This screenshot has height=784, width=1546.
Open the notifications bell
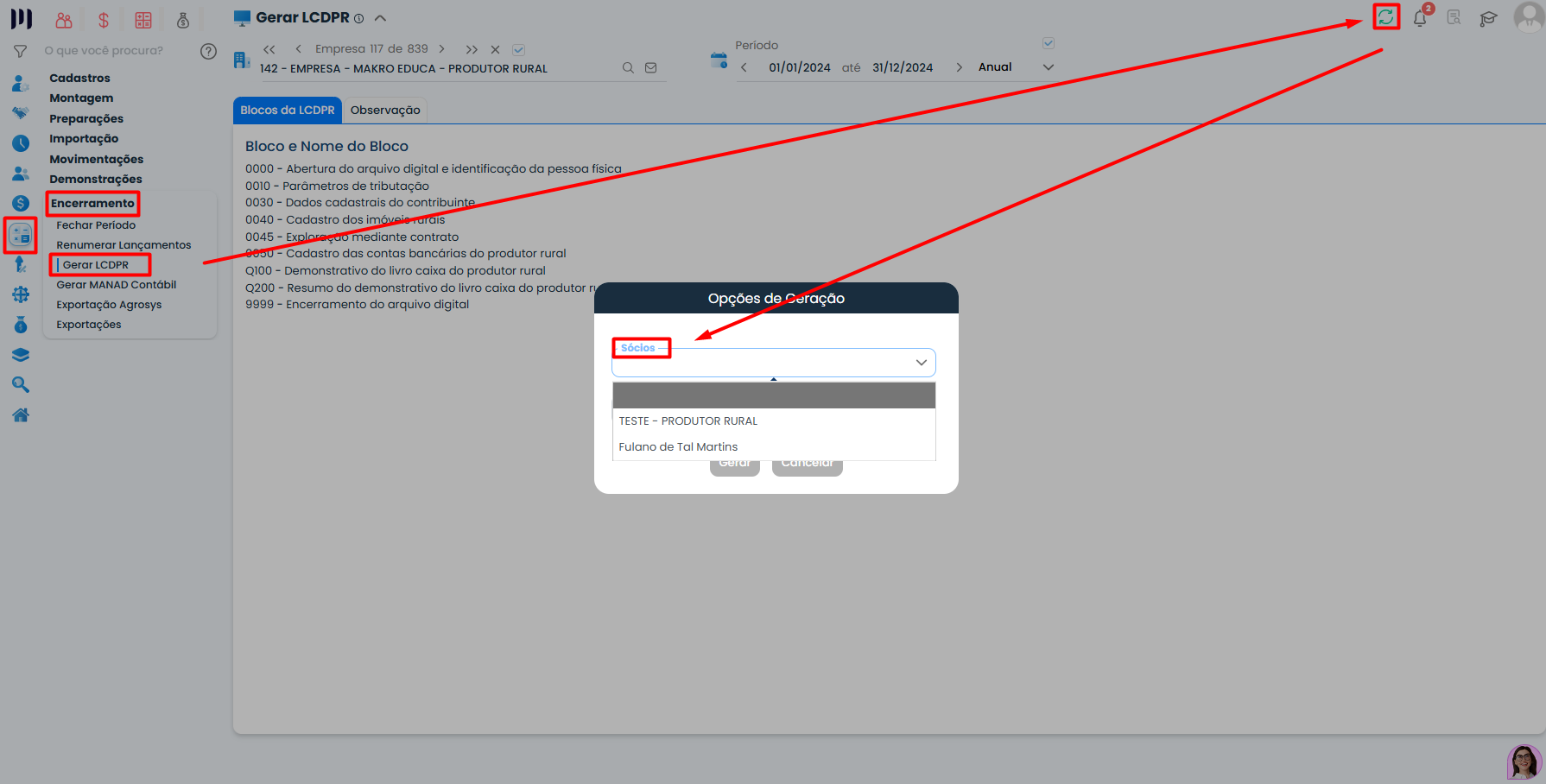[x=1420, y=17]
